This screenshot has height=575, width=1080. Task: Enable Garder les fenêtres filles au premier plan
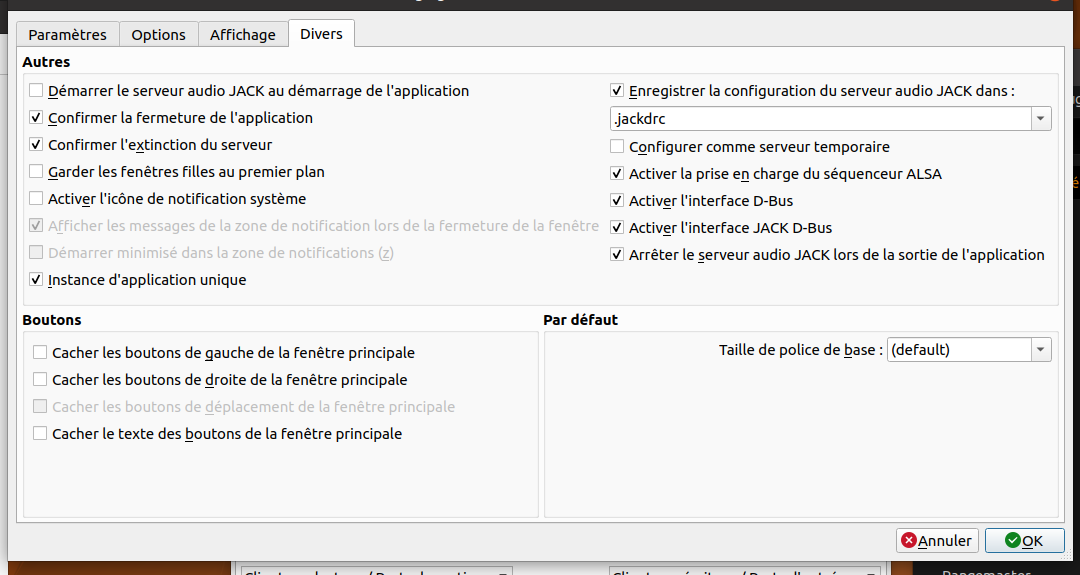click(x=37, y=172)
